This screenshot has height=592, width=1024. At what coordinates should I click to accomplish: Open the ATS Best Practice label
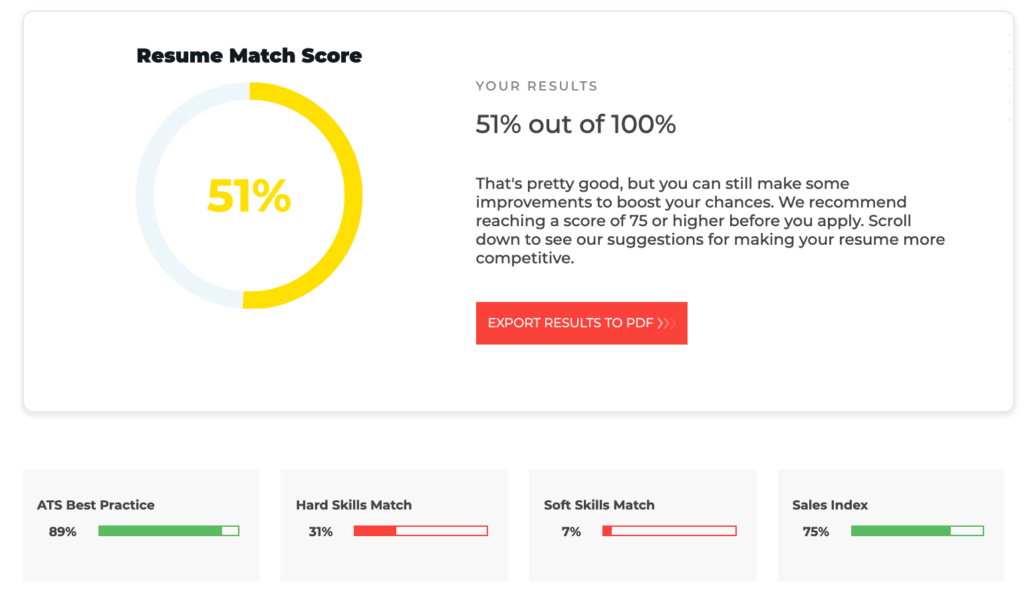(x=96, y=505)
